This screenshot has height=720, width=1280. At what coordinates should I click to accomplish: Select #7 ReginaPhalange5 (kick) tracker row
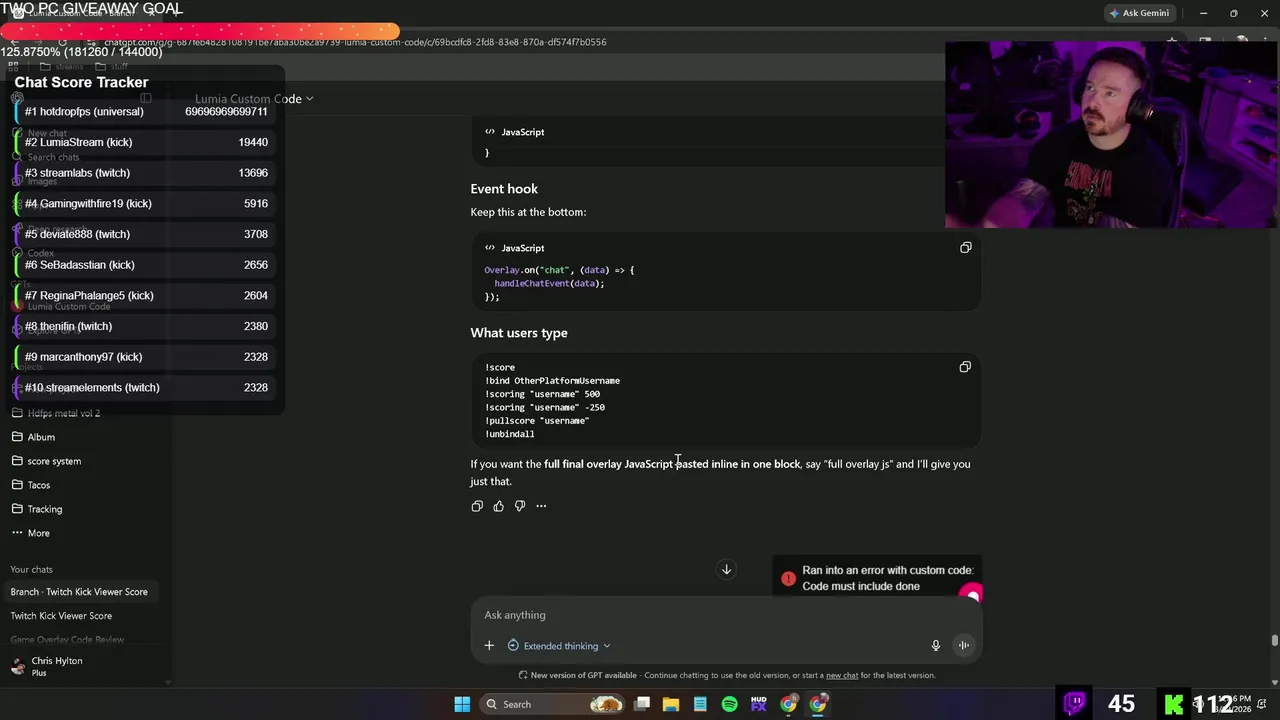pyautogui.click(x=146, y=295)
